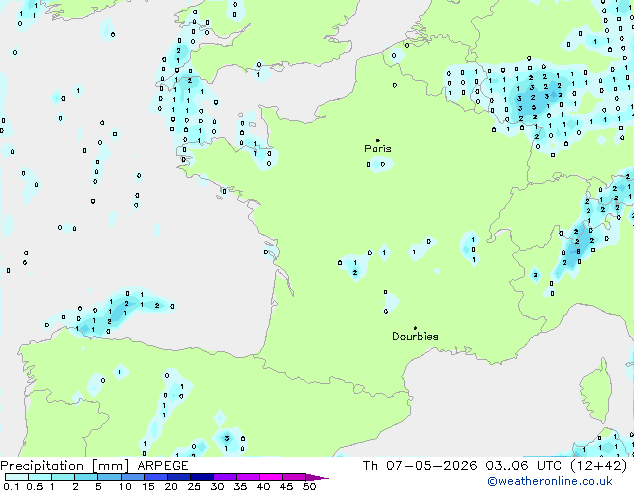Click the over-50 mm legend arrow tip
Screen dimensions: 634x490
click(317, 477)
